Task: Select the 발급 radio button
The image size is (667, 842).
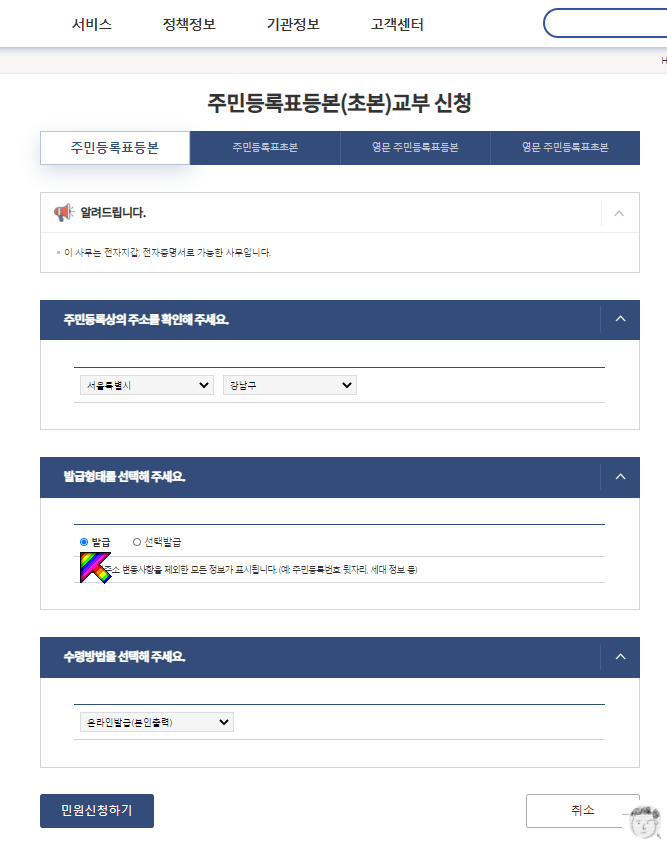Action: tap(84, 542)
